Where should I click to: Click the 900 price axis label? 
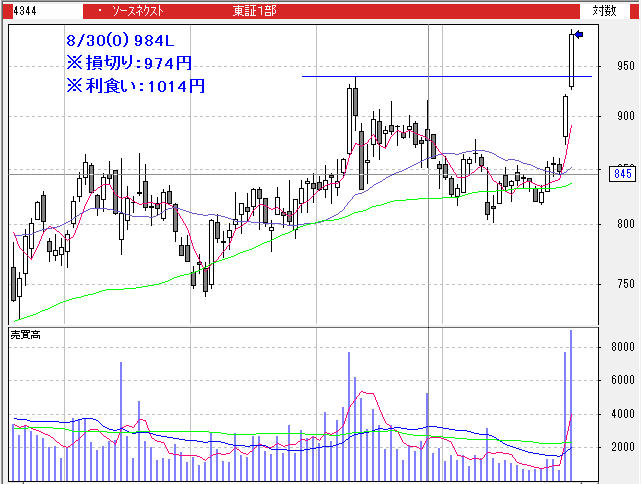click(627, 117)
